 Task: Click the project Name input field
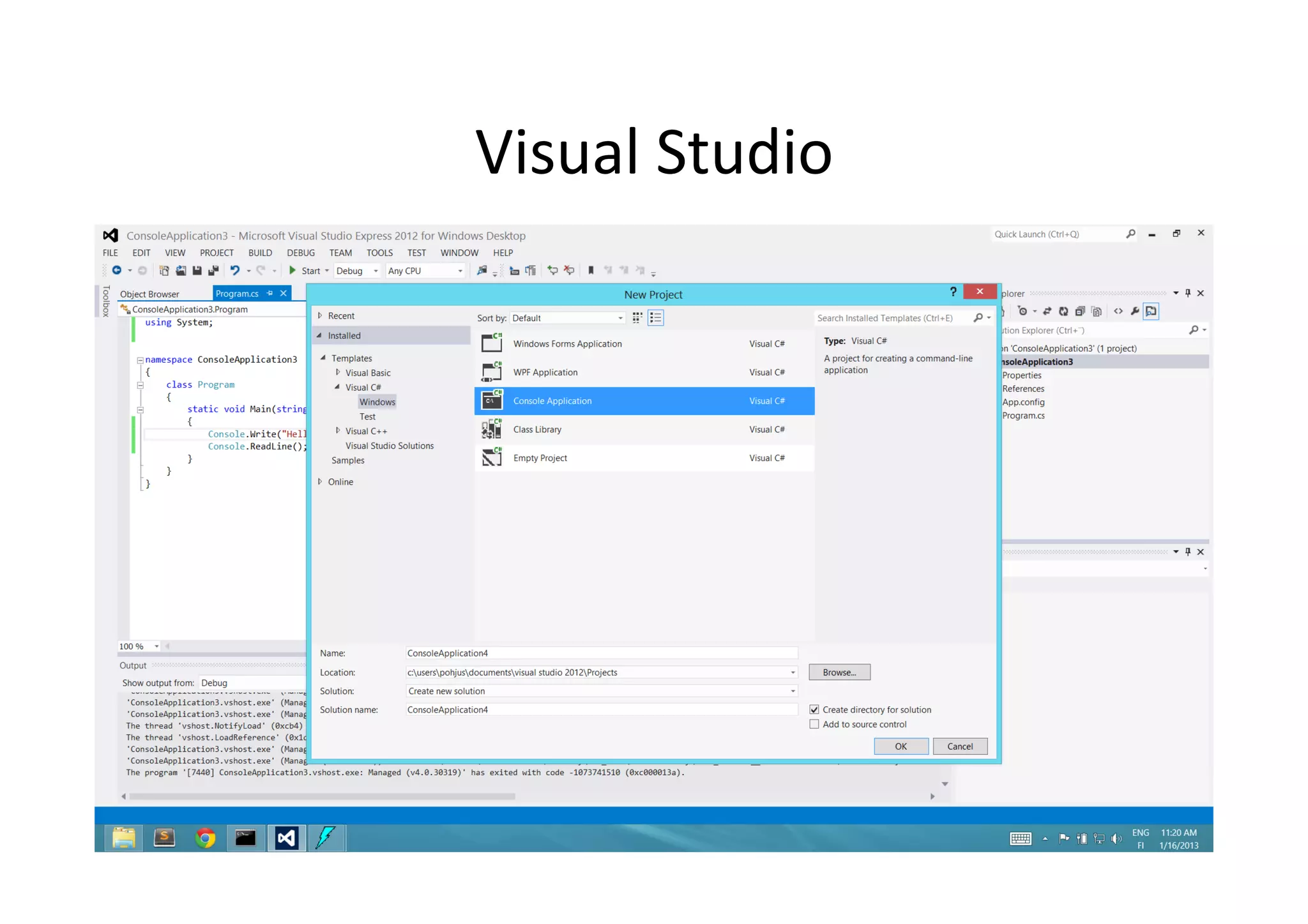[x=601, y=653]
